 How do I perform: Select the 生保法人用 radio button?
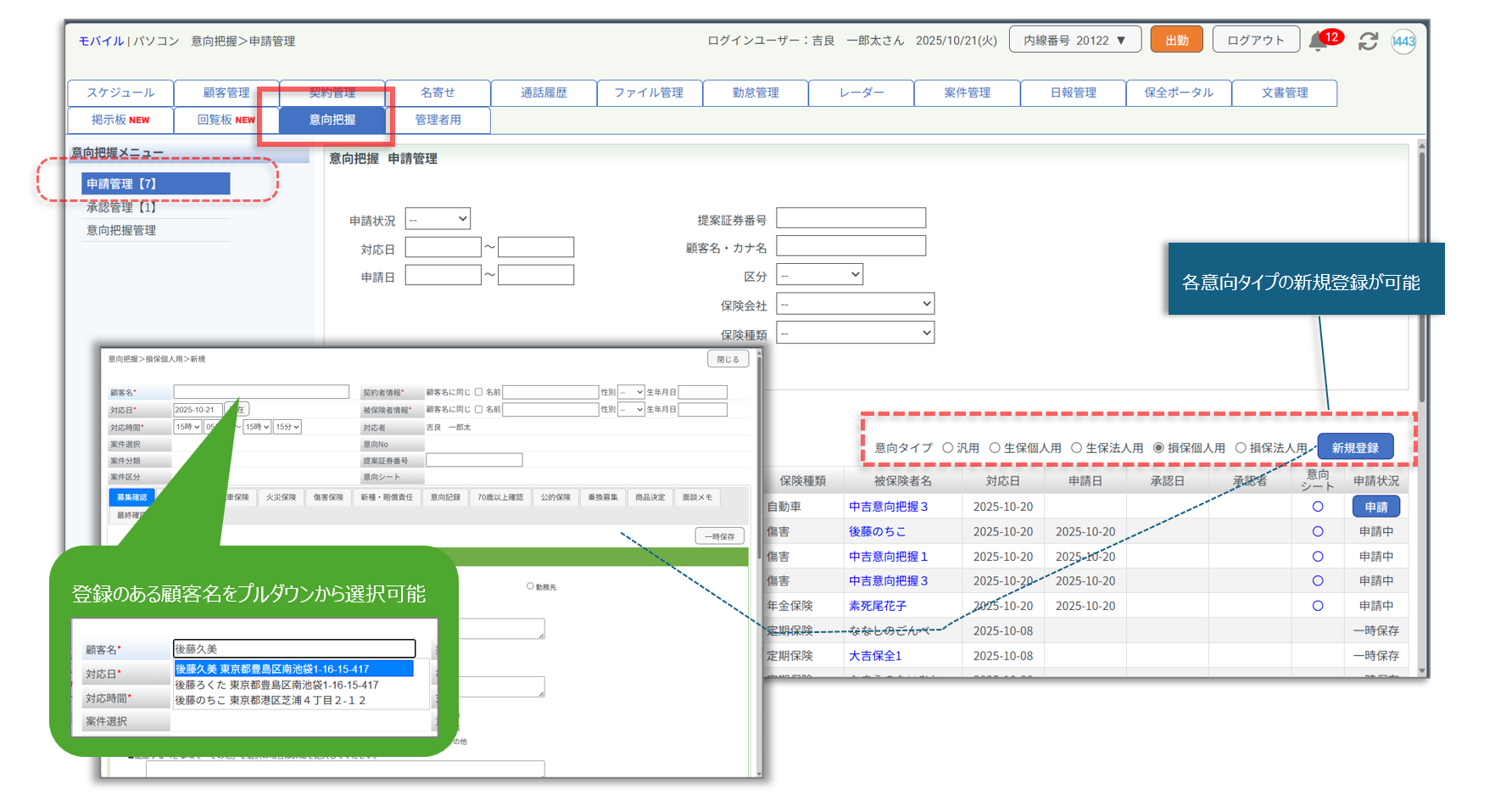(1076, 448)
